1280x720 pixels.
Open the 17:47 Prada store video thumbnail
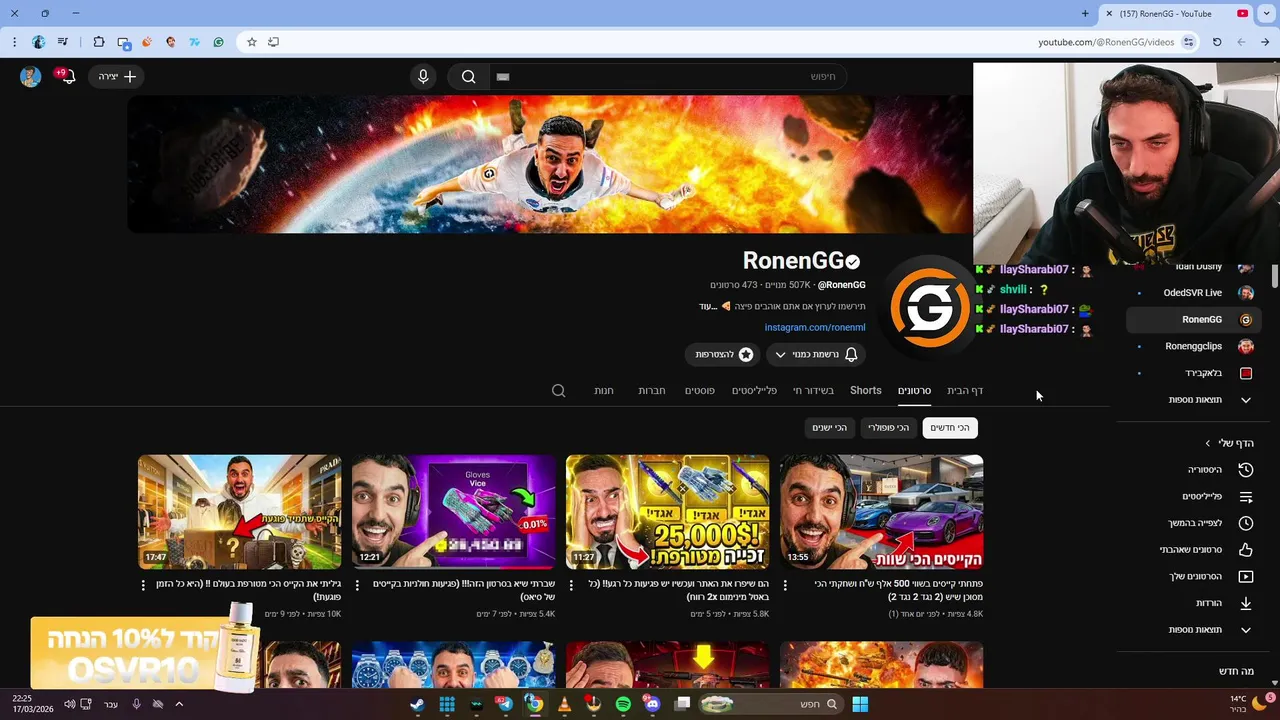click(239, 512)
